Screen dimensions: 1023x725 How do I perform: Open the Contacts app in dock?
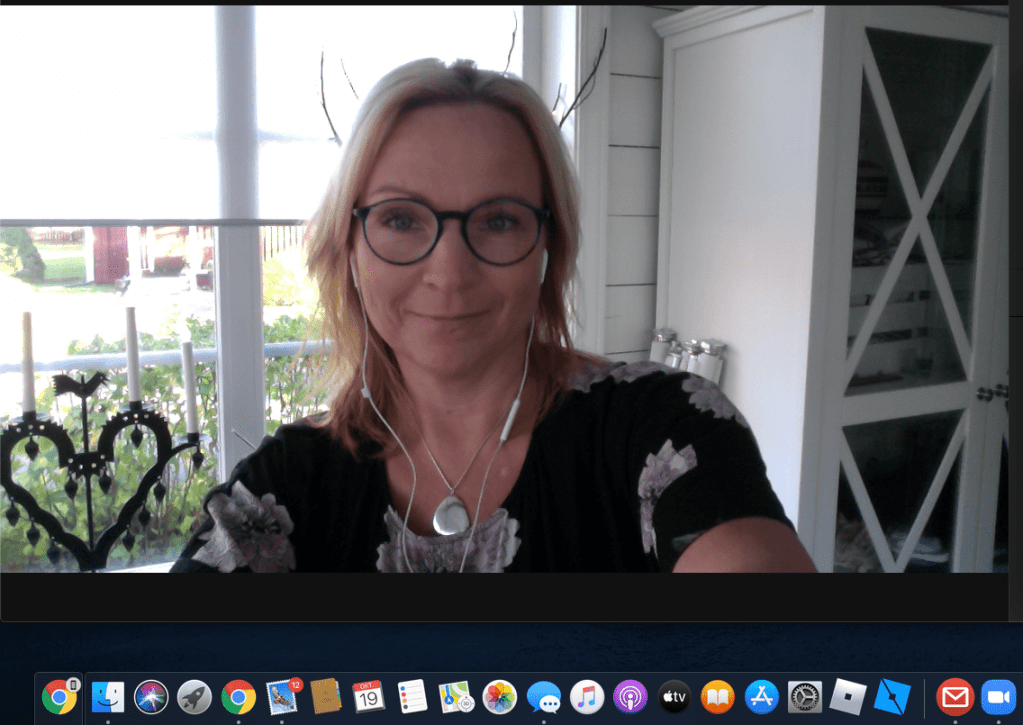326,697
